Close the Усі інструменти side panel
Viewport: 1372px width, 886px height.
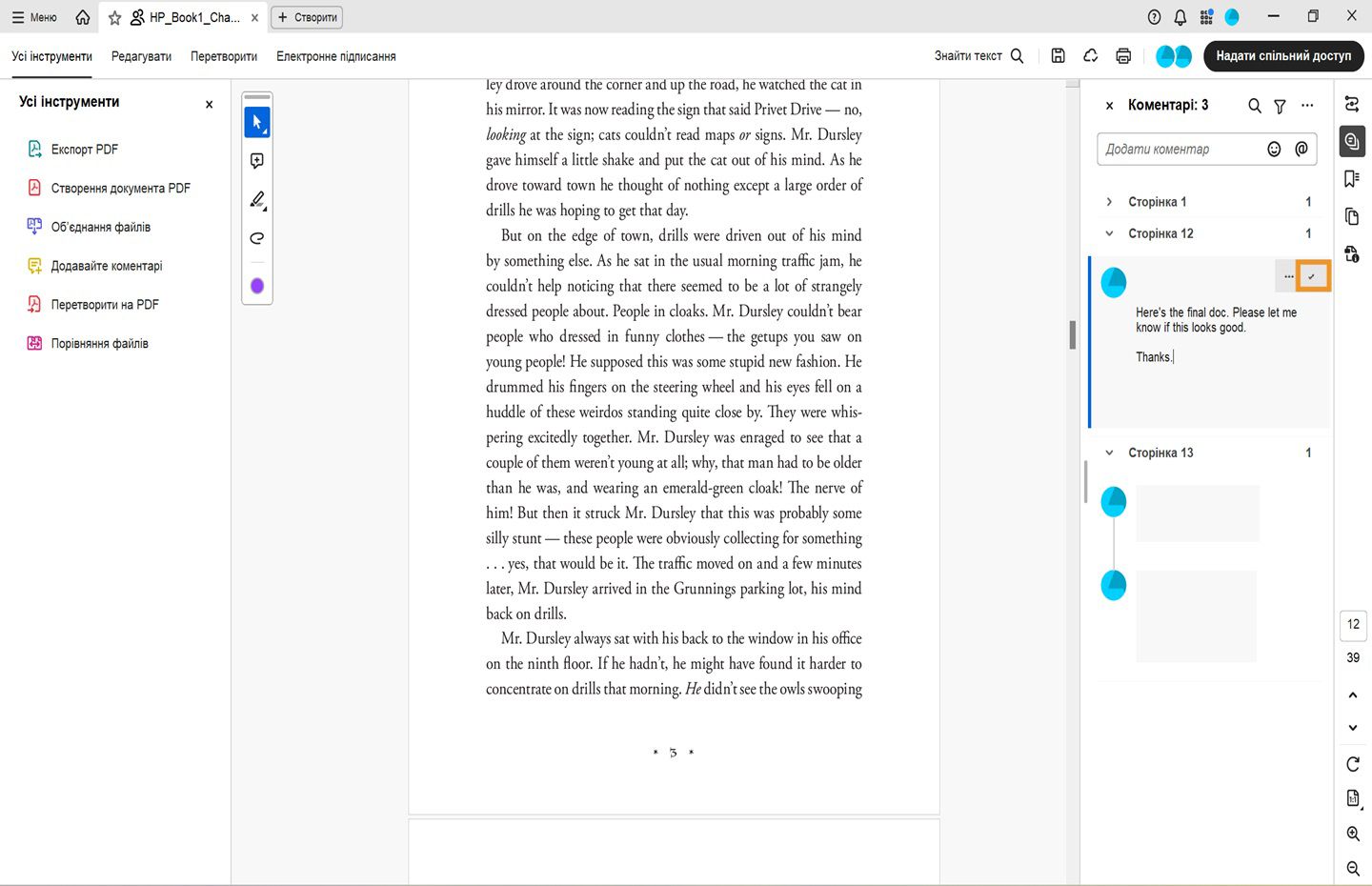coord(210,104)
